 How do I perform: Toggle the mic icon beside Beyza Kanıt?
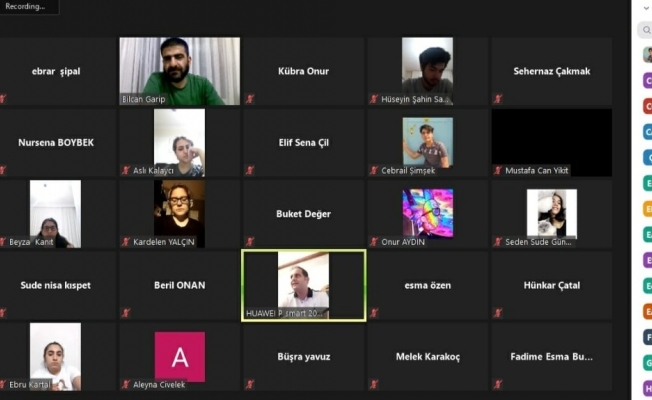coord(3,241)
